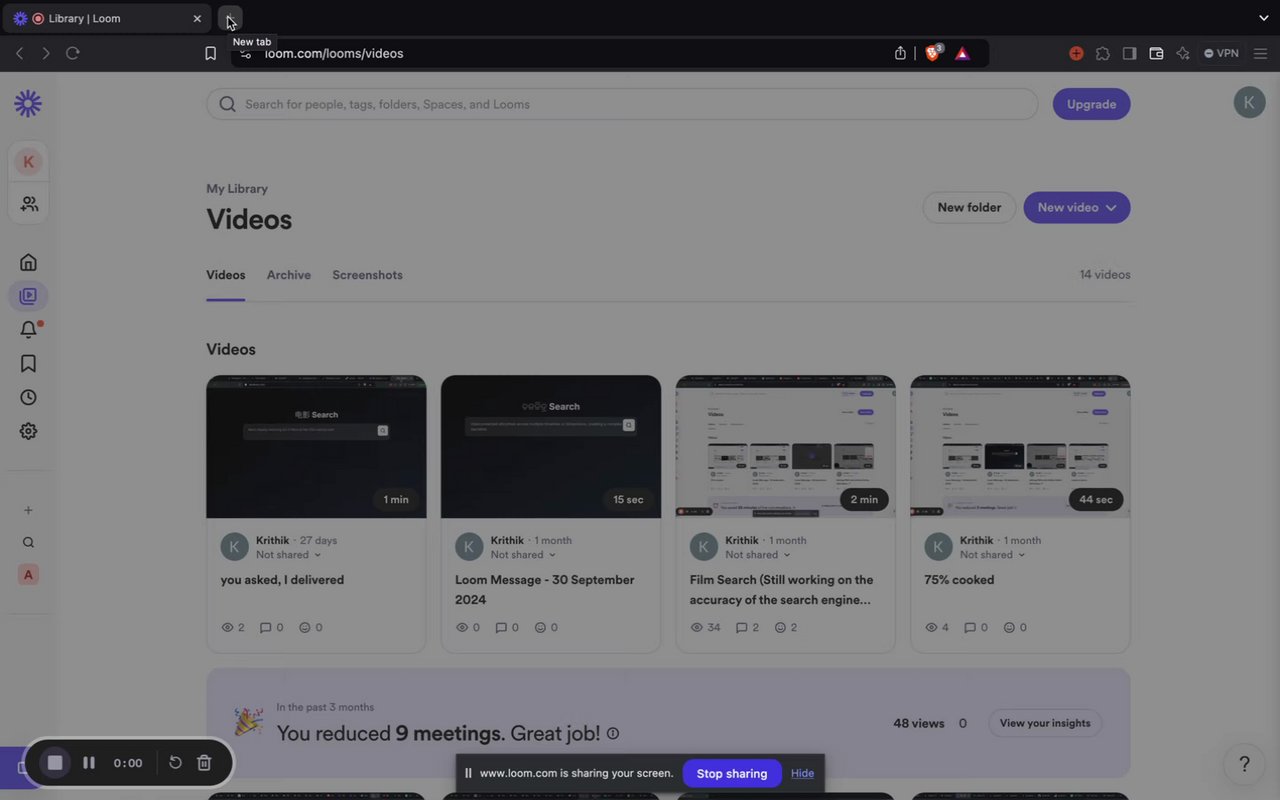Click views eye count on 75% cooked
The width and height of the screenshot is (1280, 800).
point(937,628)
